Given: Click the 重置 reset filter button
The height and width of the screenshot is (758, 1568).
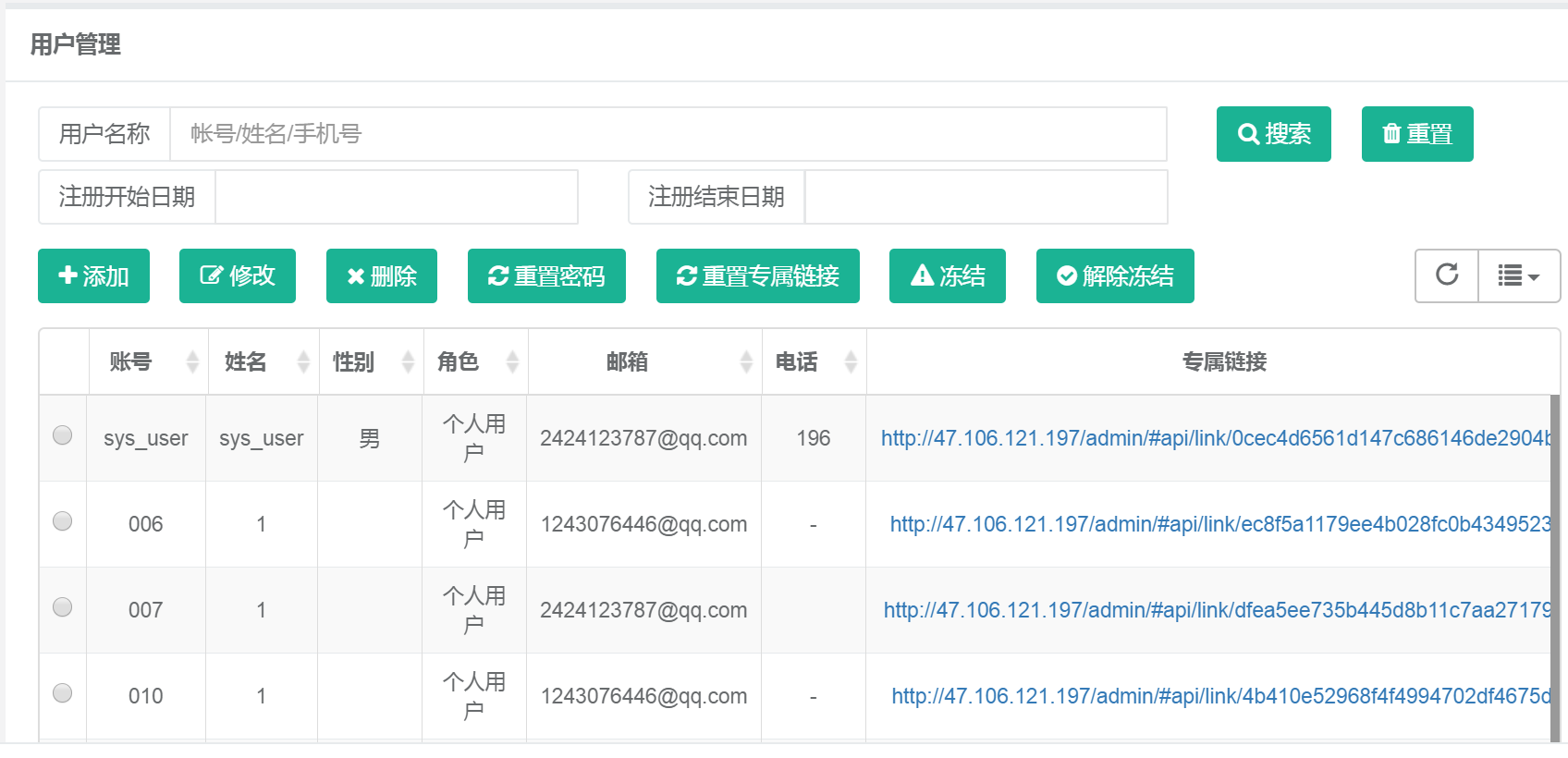Looking at the screenshot, I should pos(1417,134).
